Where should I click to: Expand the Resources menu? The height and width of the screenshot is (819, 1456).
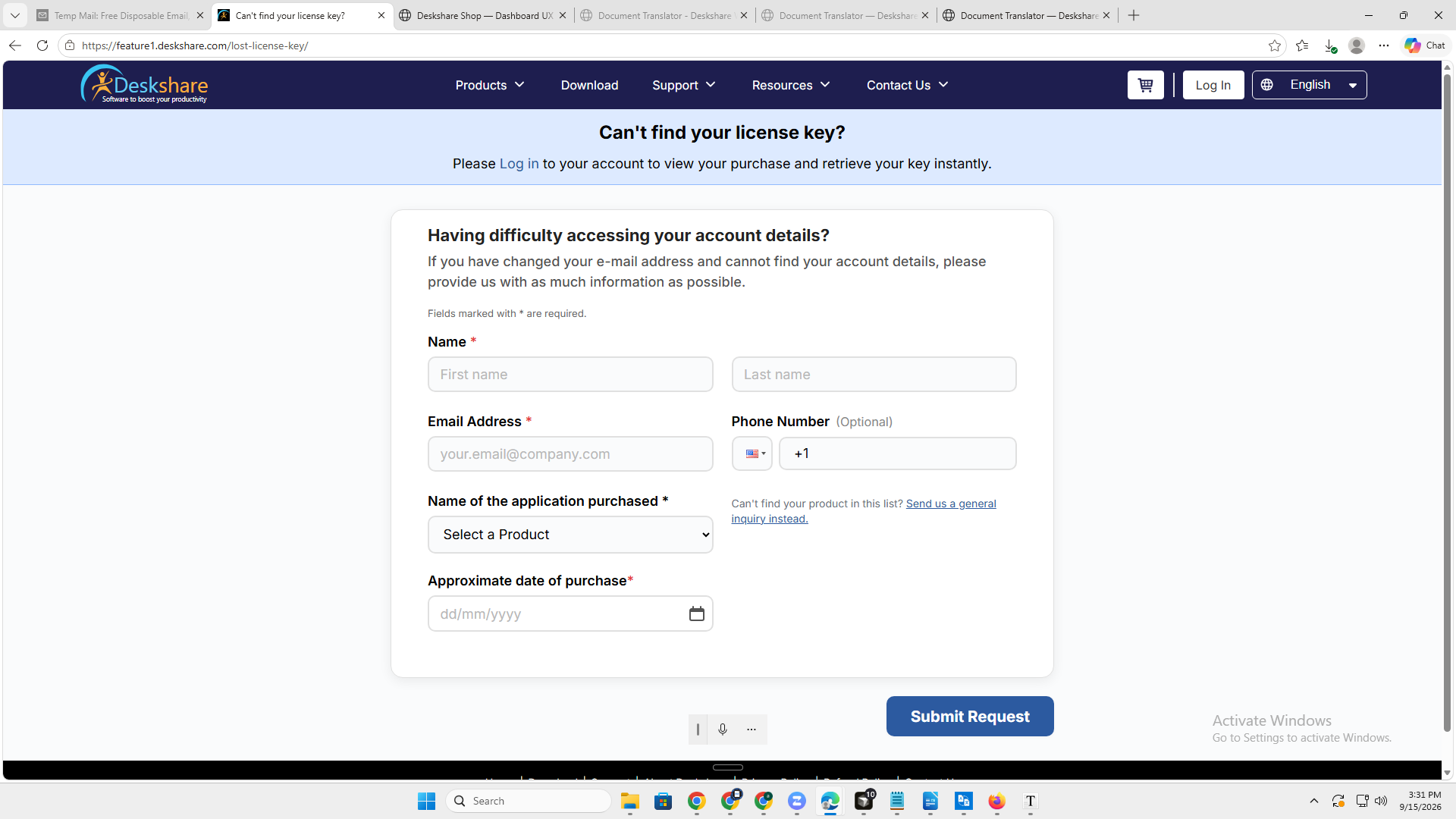[791, 85]
